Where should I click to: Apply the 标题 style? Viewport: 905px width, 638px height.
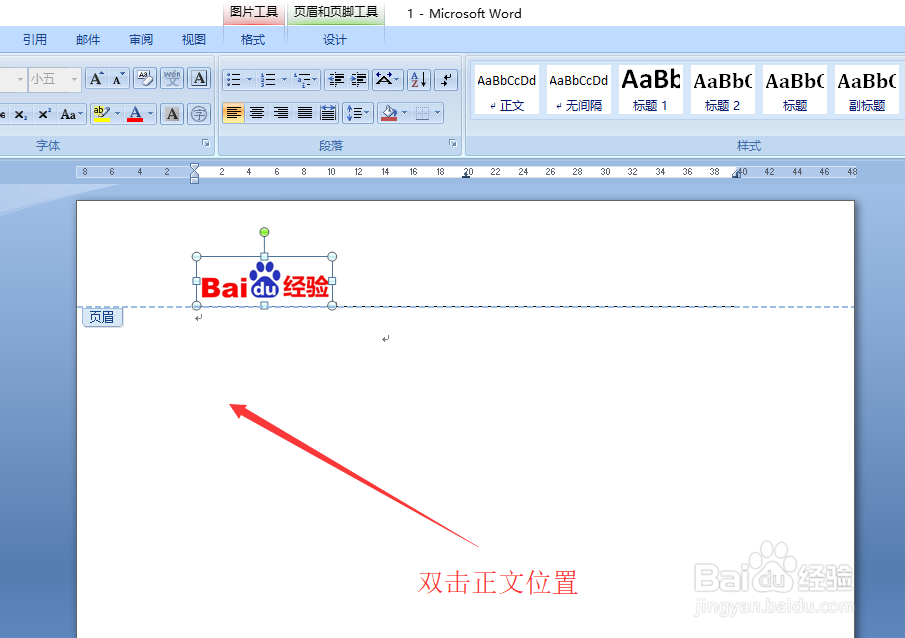point(795,89)
